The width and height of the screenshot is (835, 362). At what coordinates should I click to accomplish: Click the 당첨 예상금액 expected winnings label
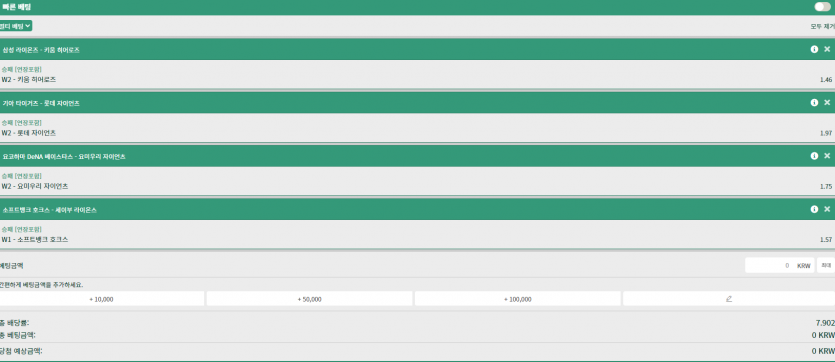(x=21, y=351)
